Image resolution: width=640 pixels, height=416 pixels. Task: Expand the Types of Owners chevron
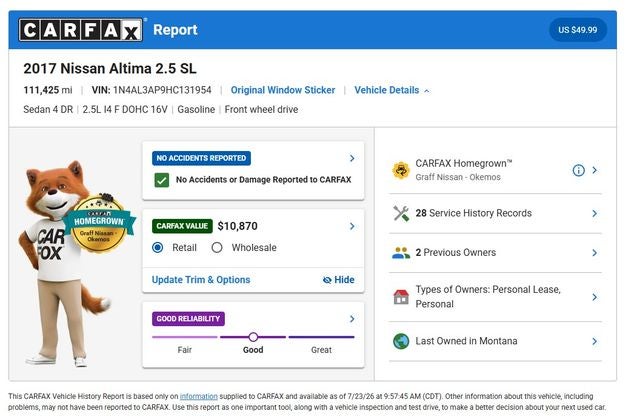595,297
